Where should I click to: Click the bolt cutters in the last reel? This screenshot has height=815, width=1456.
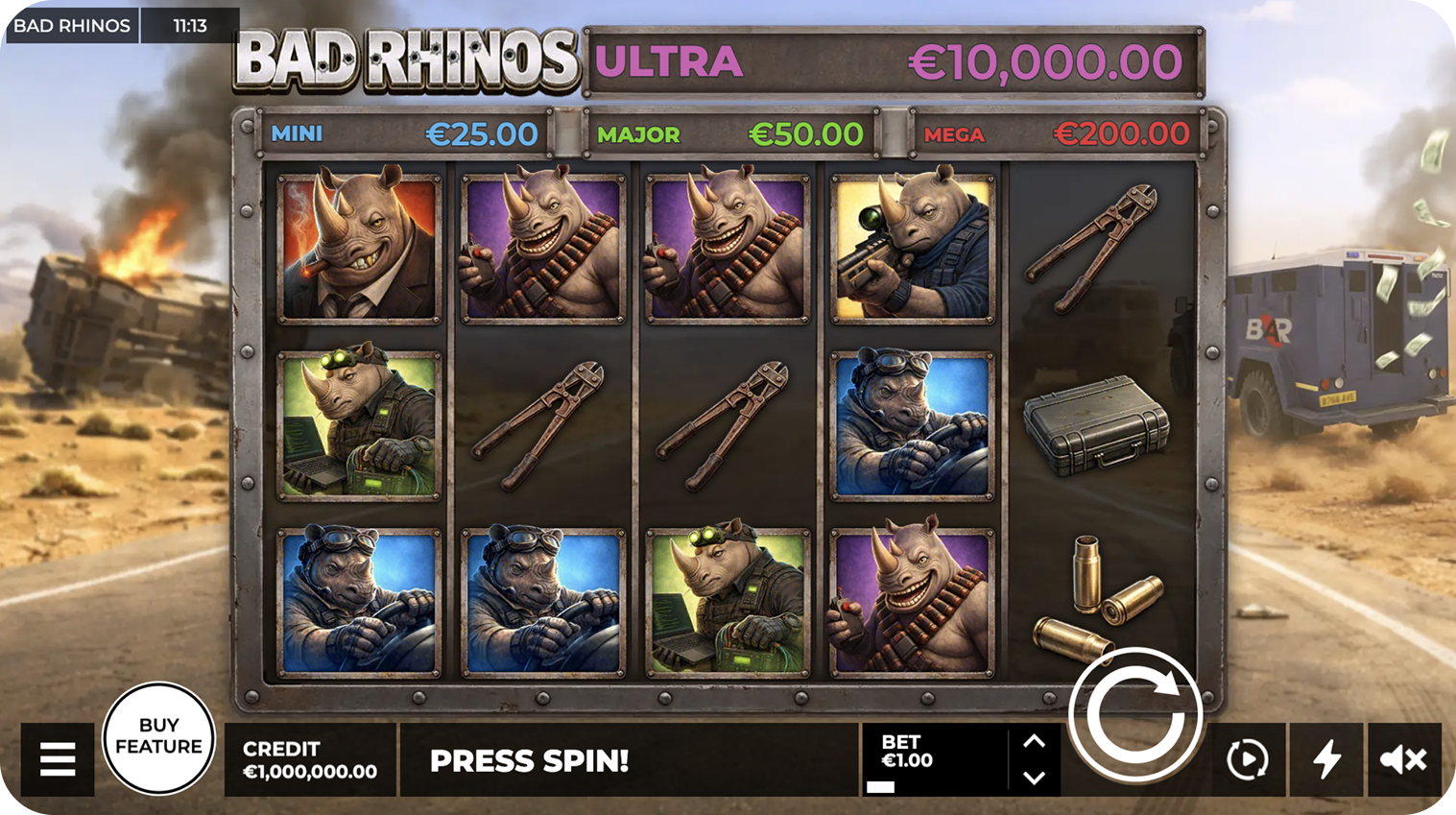(x=1092, y=249)
